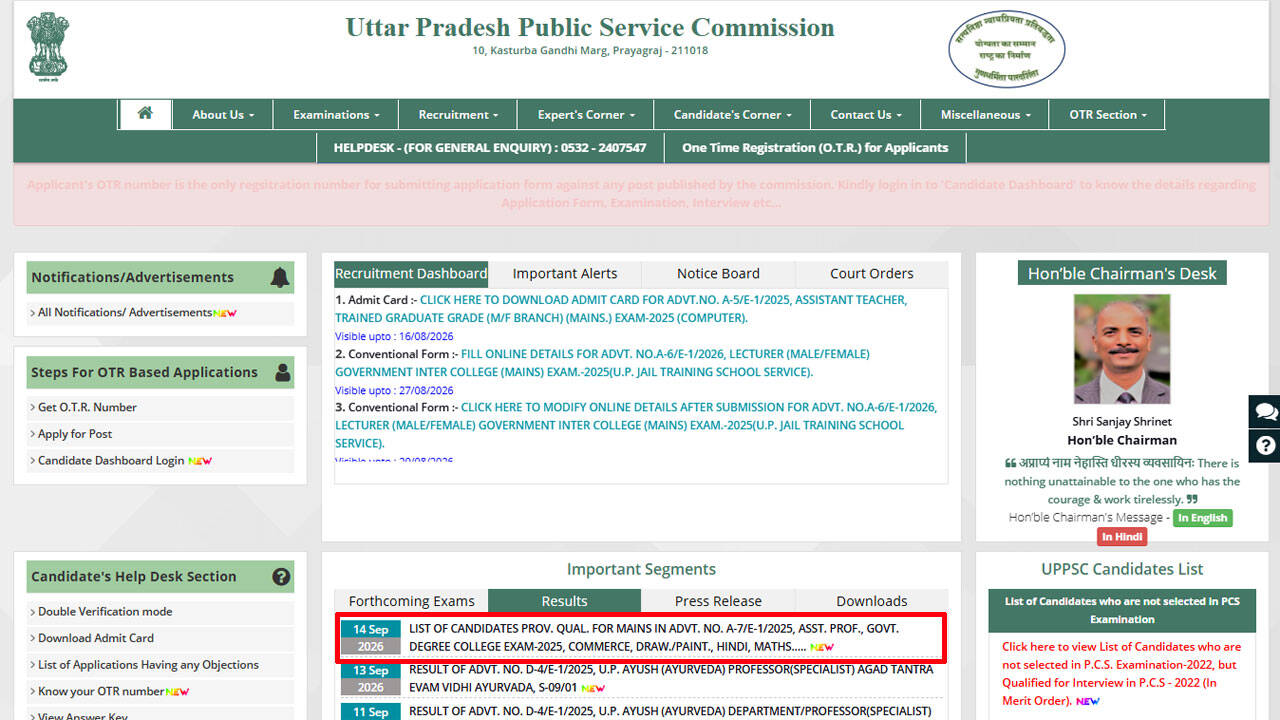Expand the OTR Section menu
This screenshot has width=1280, height=720.
pos(1107,115)
